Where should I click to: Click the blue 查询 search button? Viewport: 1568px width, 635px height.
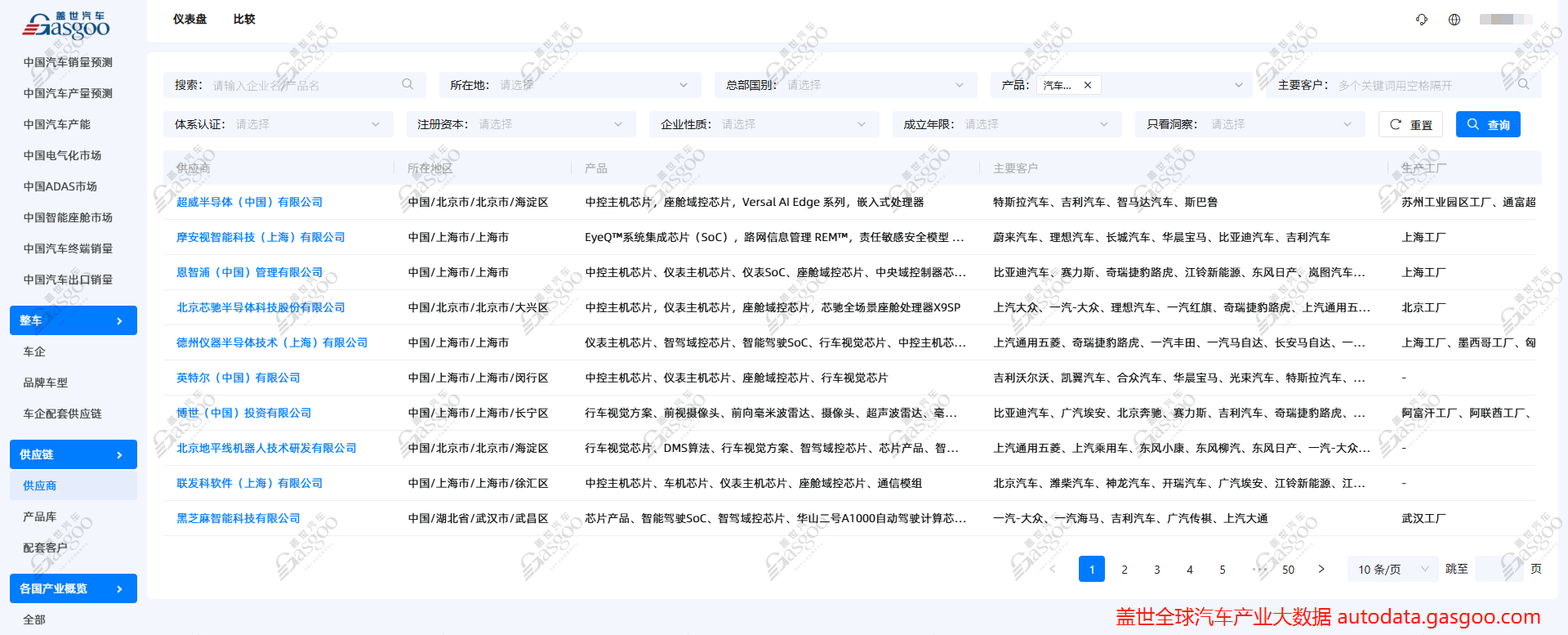point(1488,124)
